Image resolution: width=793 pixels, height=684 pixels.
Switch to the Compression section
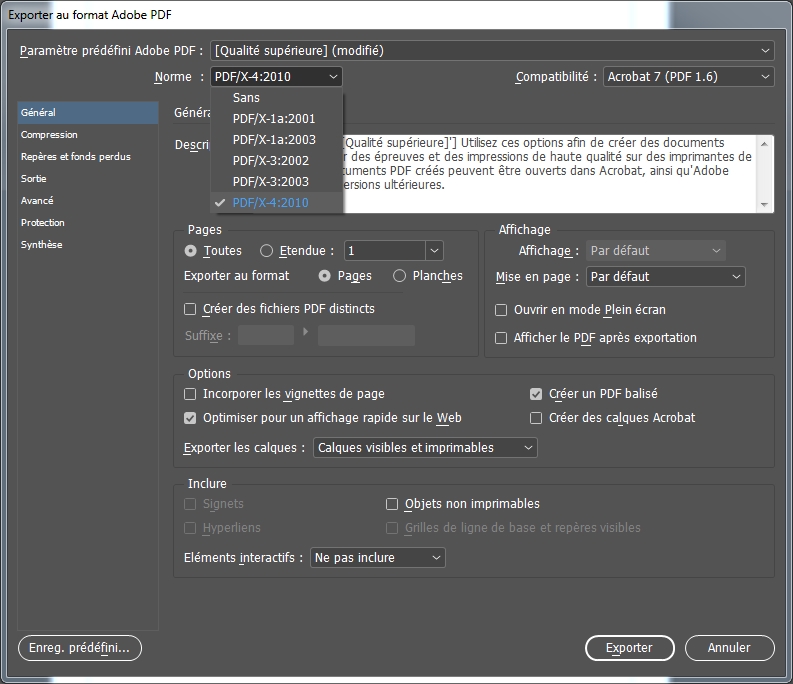coord(88,135)
